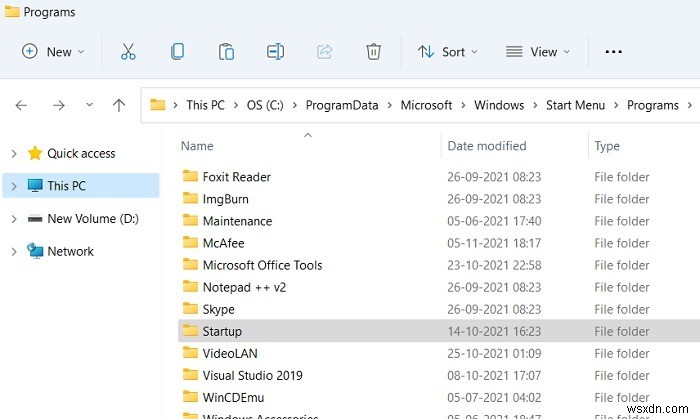Navigate to OS (C:) breadcrumb
700x419 pixels.
tap(265, 105)
